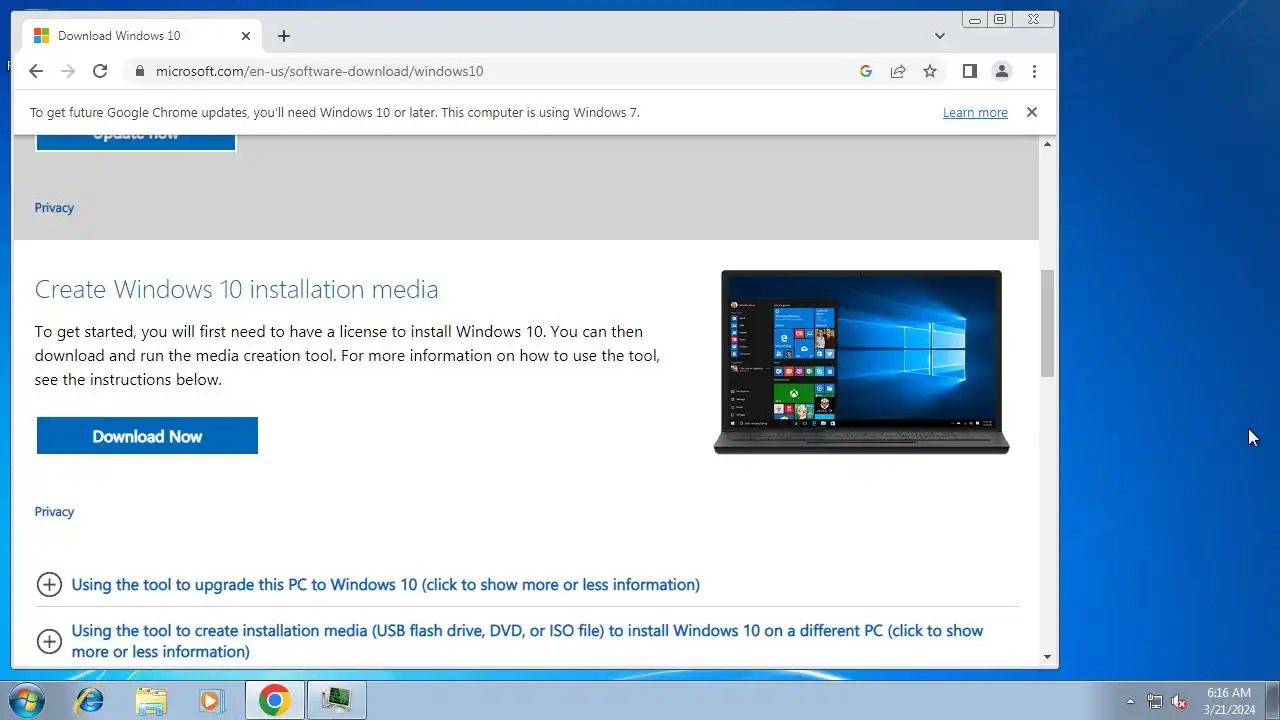
Task: Open the Windows Start menu
Action: coord(28,700)
